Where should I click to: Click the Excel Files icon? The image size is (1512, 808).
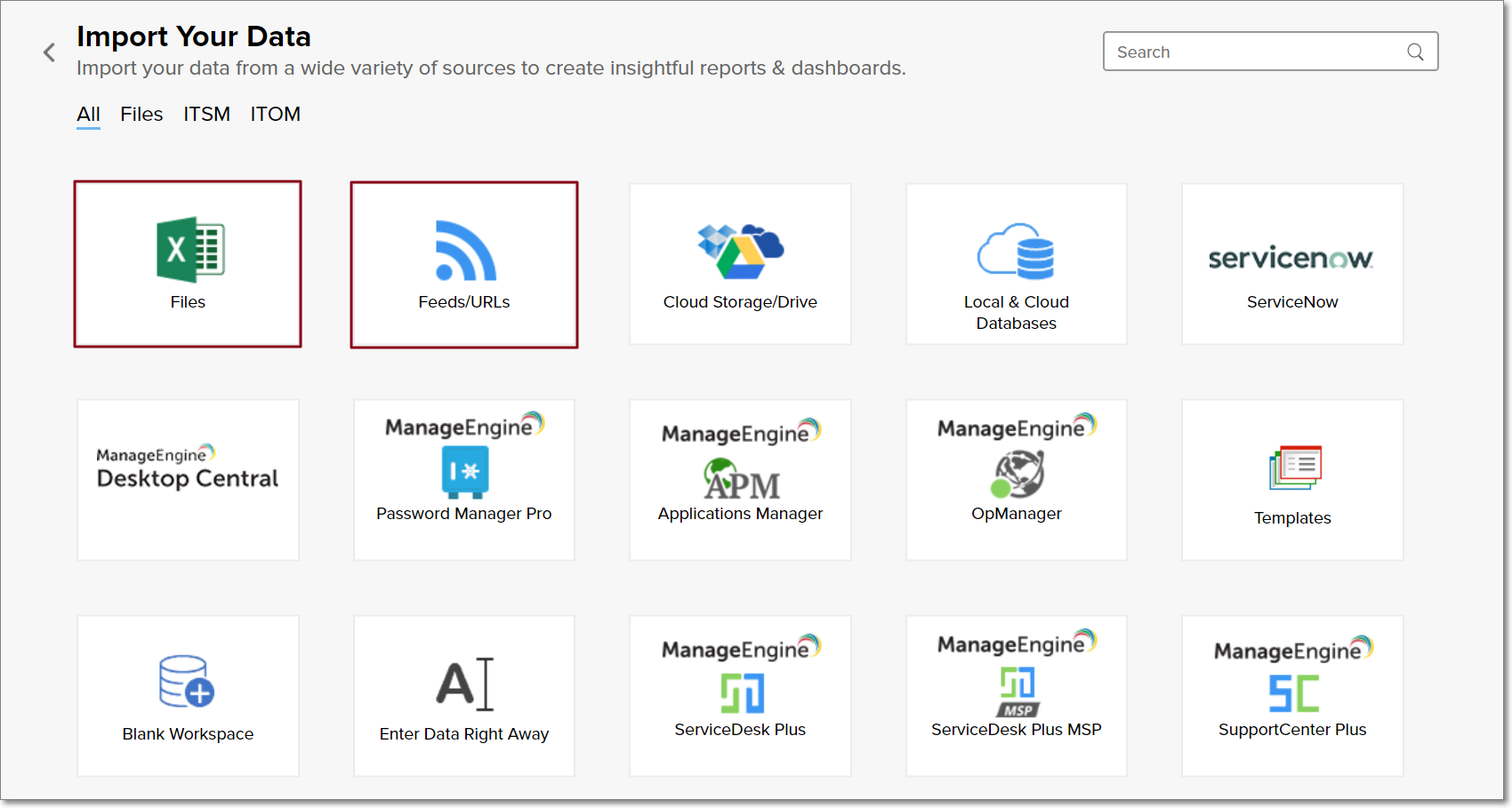coord(190,250)
